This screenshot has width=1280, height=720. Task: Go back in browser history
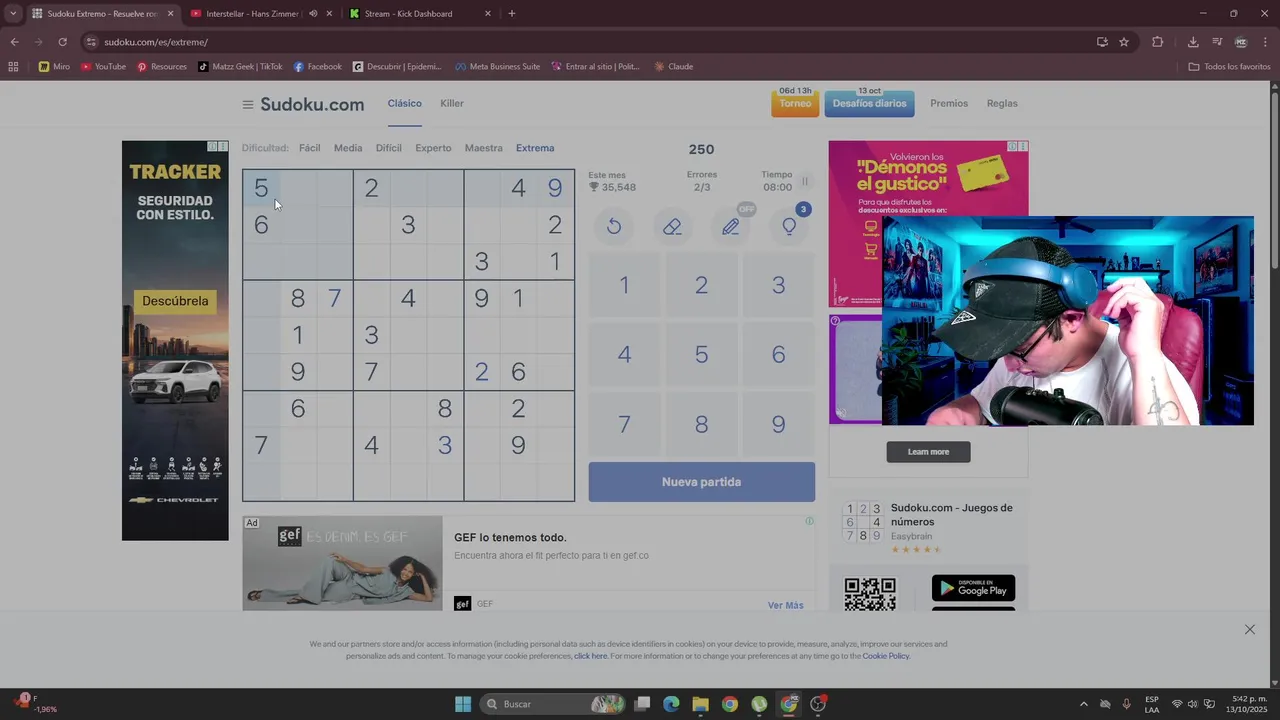pyautogui.click(x=14, y=42)
